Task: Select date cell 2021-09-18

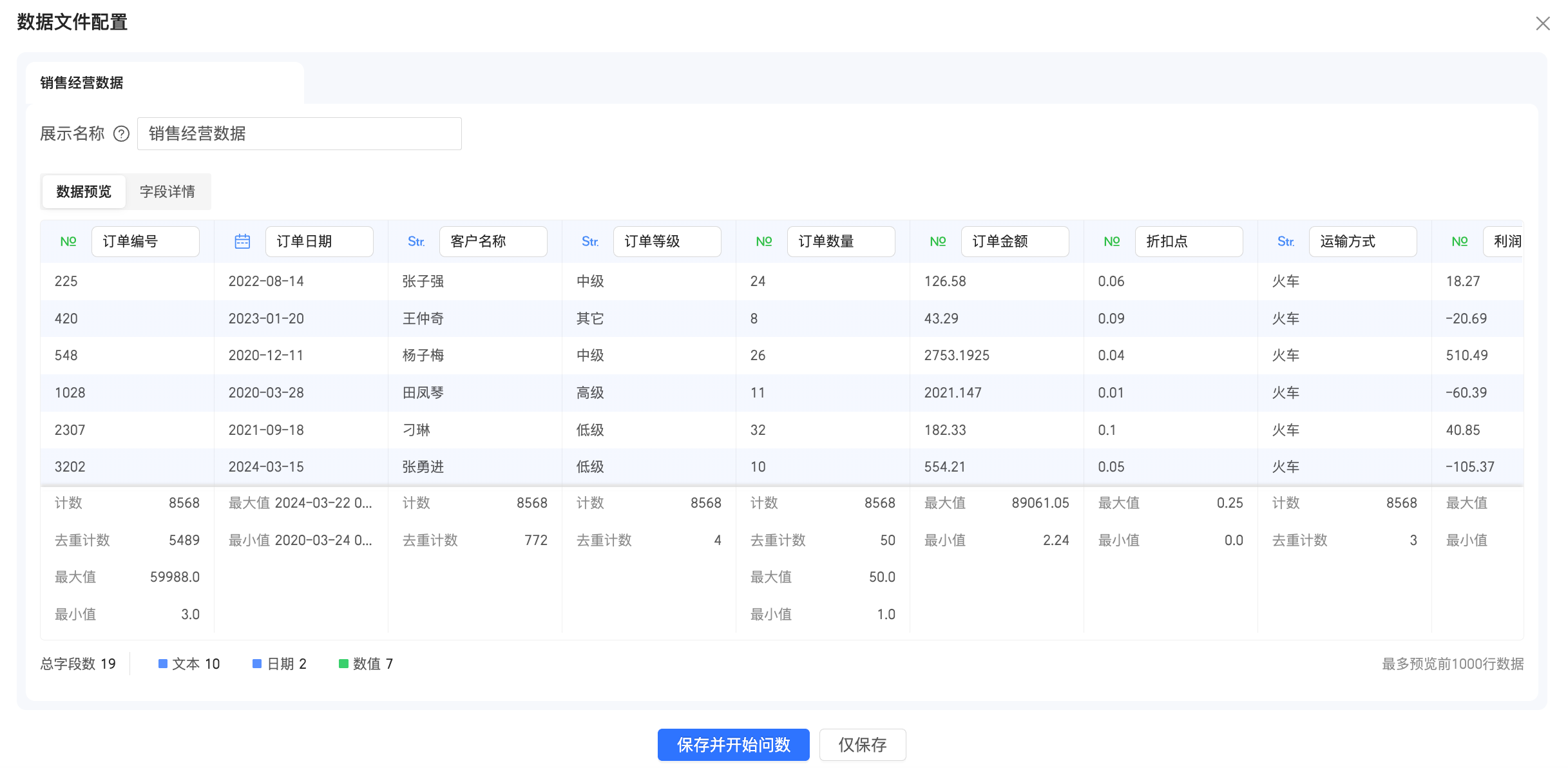Action: point(301,430)
